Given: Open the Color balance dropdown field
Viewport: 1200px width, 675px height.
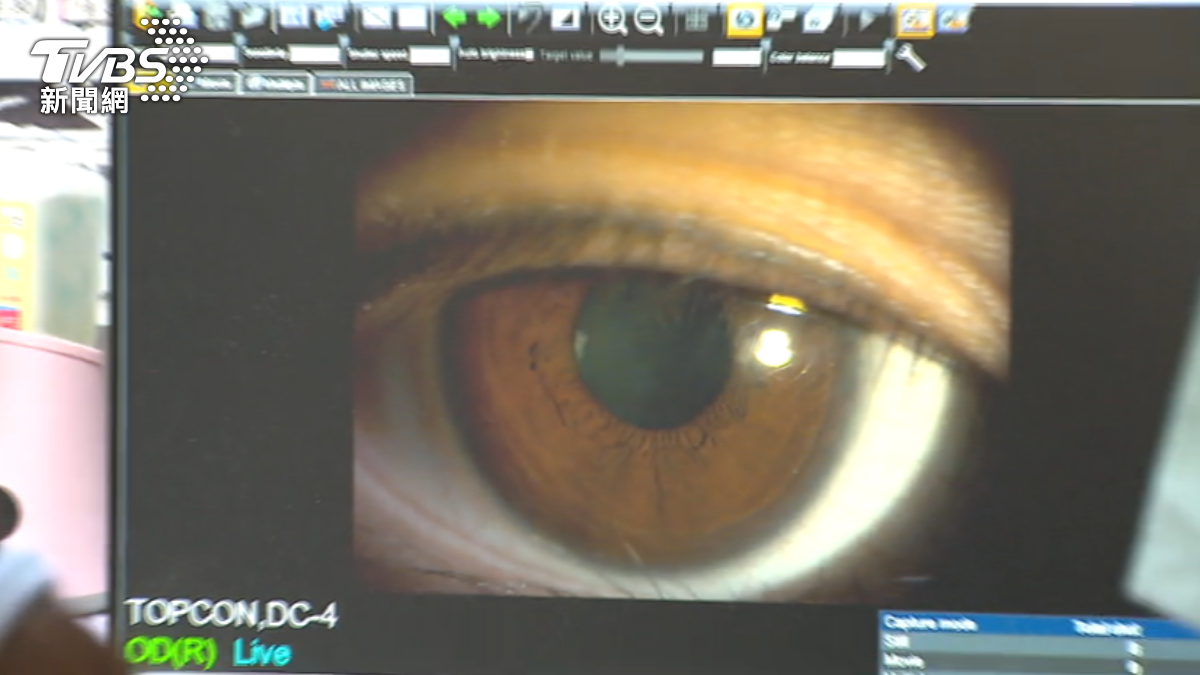Looking at the screenshot, I should (859, 58).
